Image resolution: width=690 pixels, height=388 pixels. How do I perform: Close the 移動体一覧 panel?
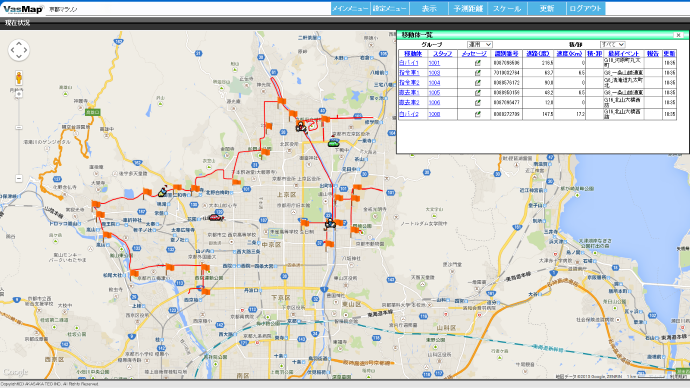click(678, 35)
